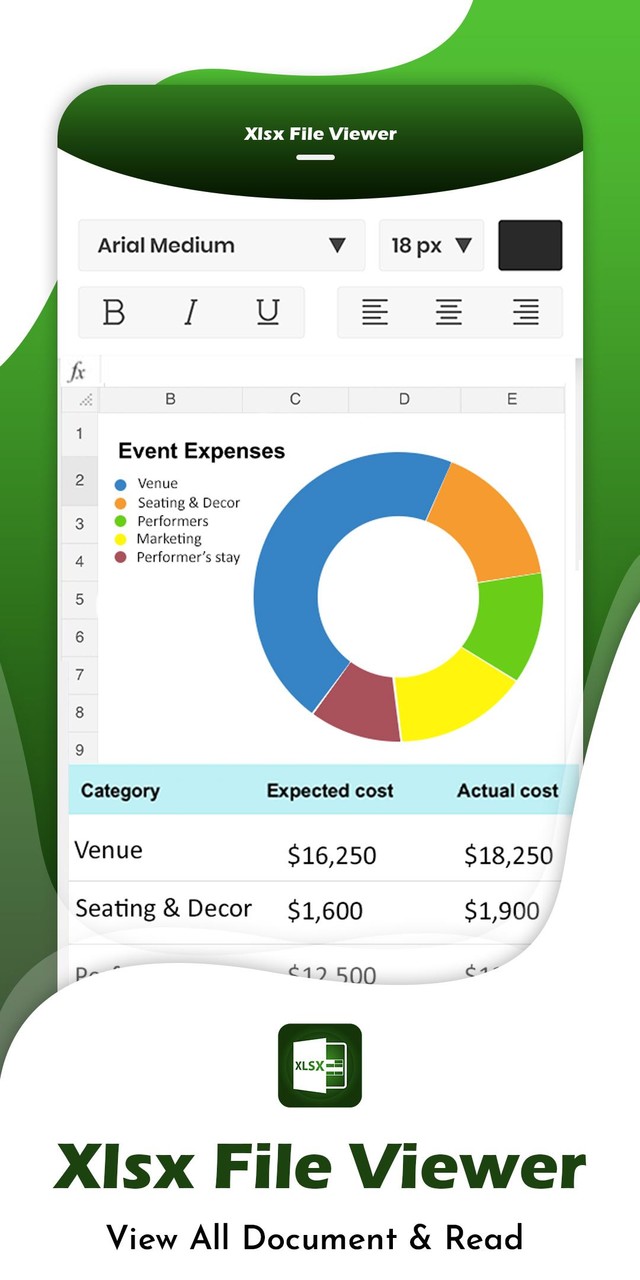Open the black text color swatch
This screenshot has height=1280, width=640.
(530, 245)
